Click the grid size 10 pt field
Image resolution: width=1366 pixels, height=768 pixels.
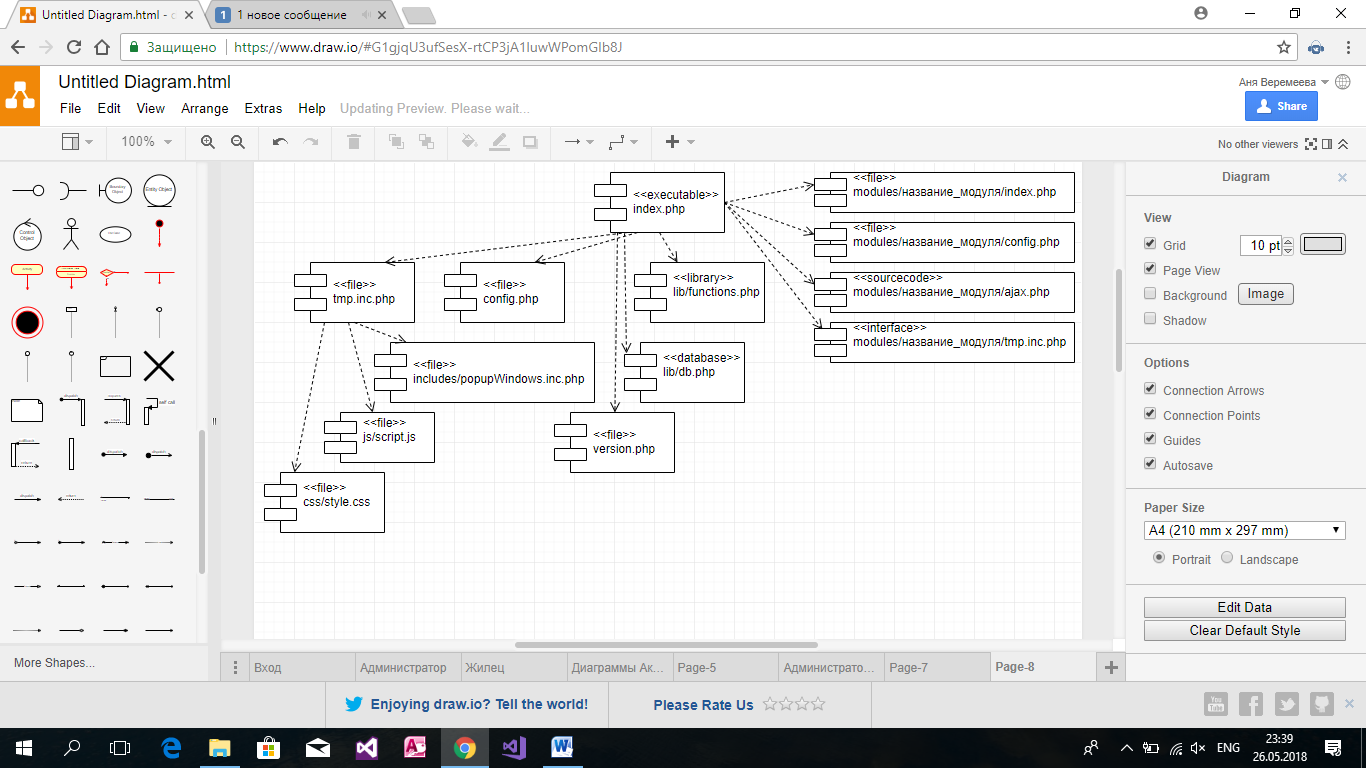point(1261,245)
